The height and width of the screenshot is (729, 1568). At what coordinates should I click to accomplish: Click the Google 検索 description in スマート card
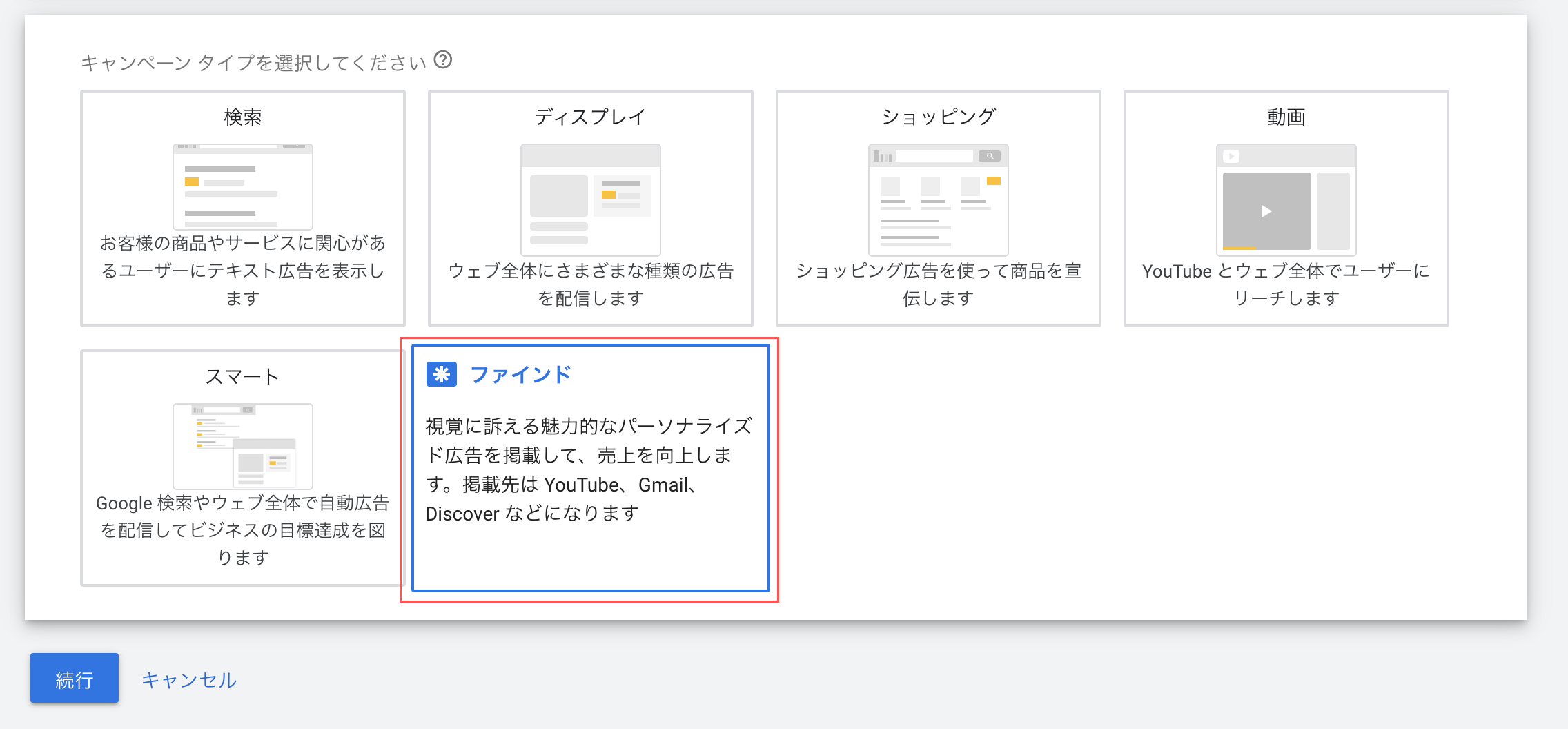(243, 530)
